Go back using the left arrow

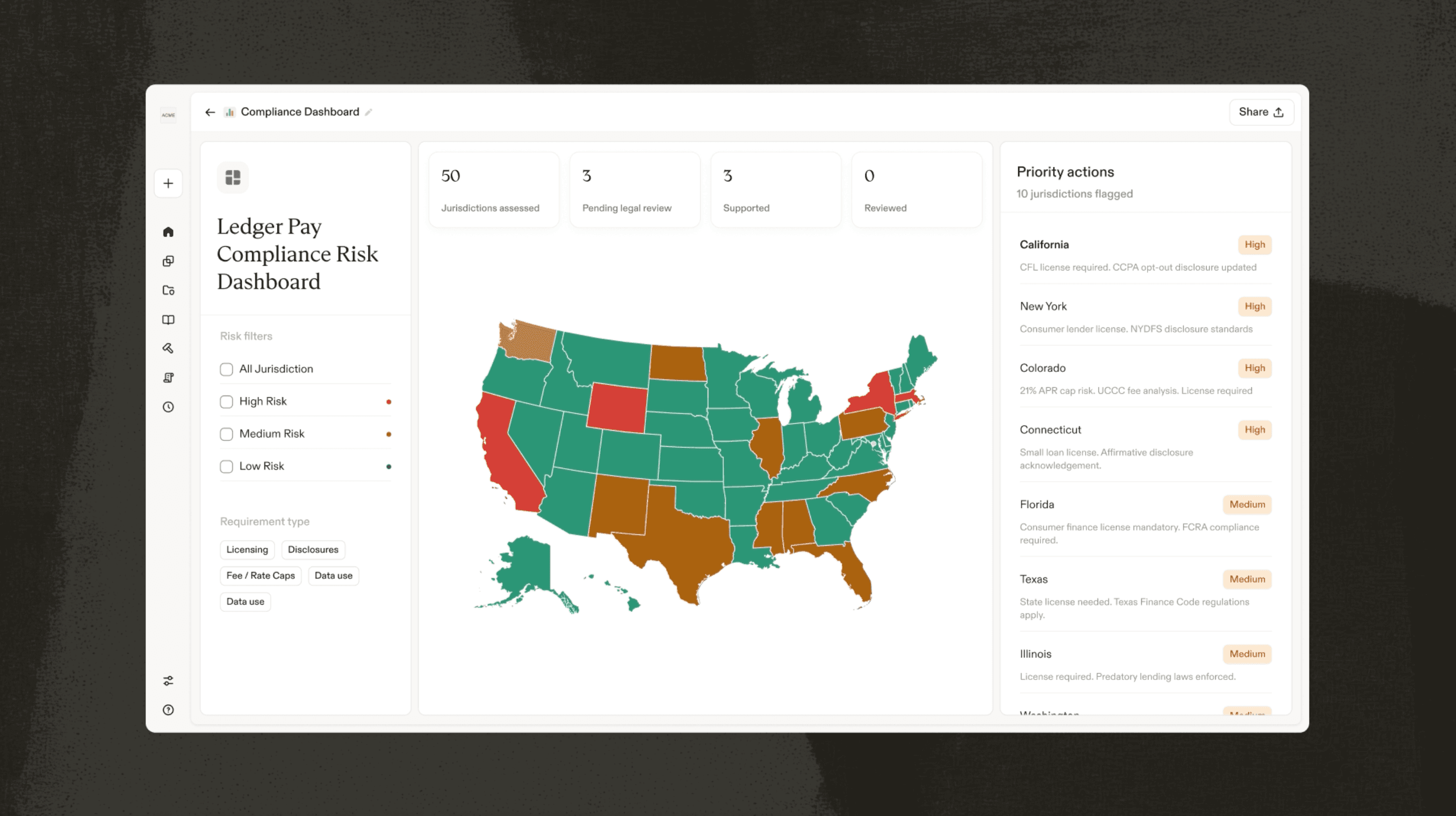210,112
